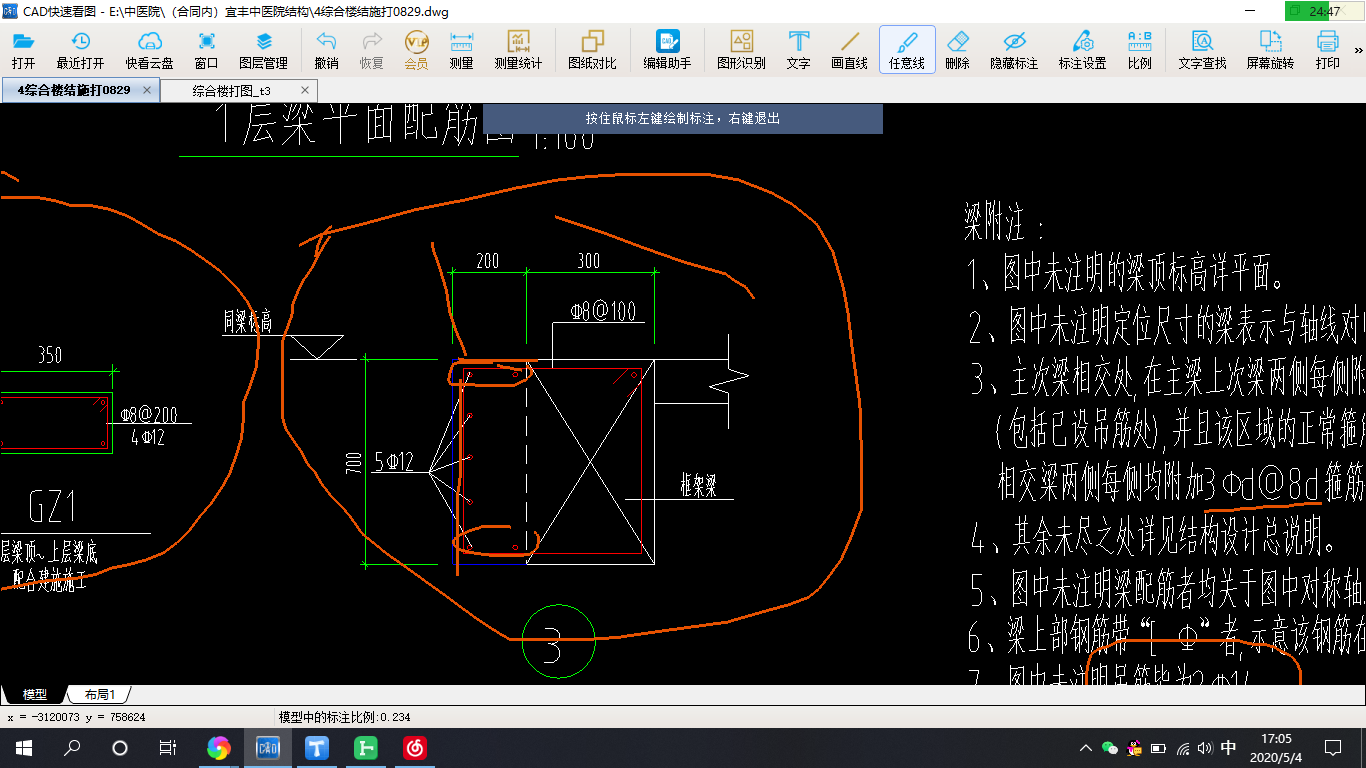The image size is (1366, 768).
Task: Open the red NetEase music taskbar icon
Action: 415,748
